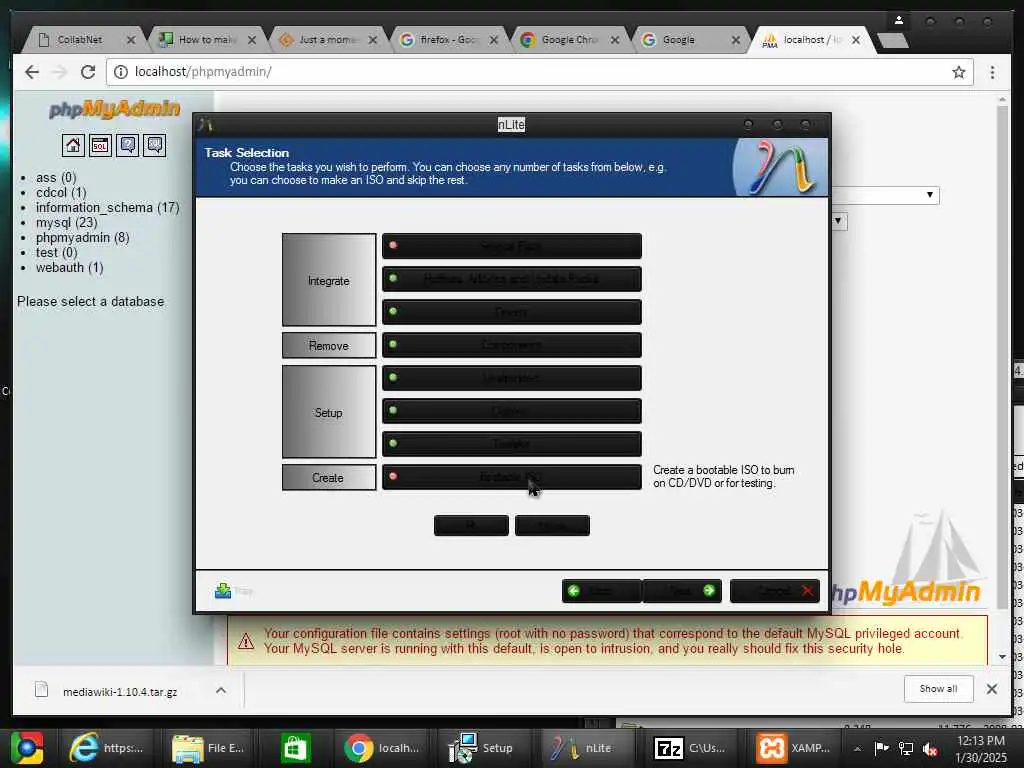Open the phpmyadmin database
This screenshot has height=768, width=1024.
82,238
